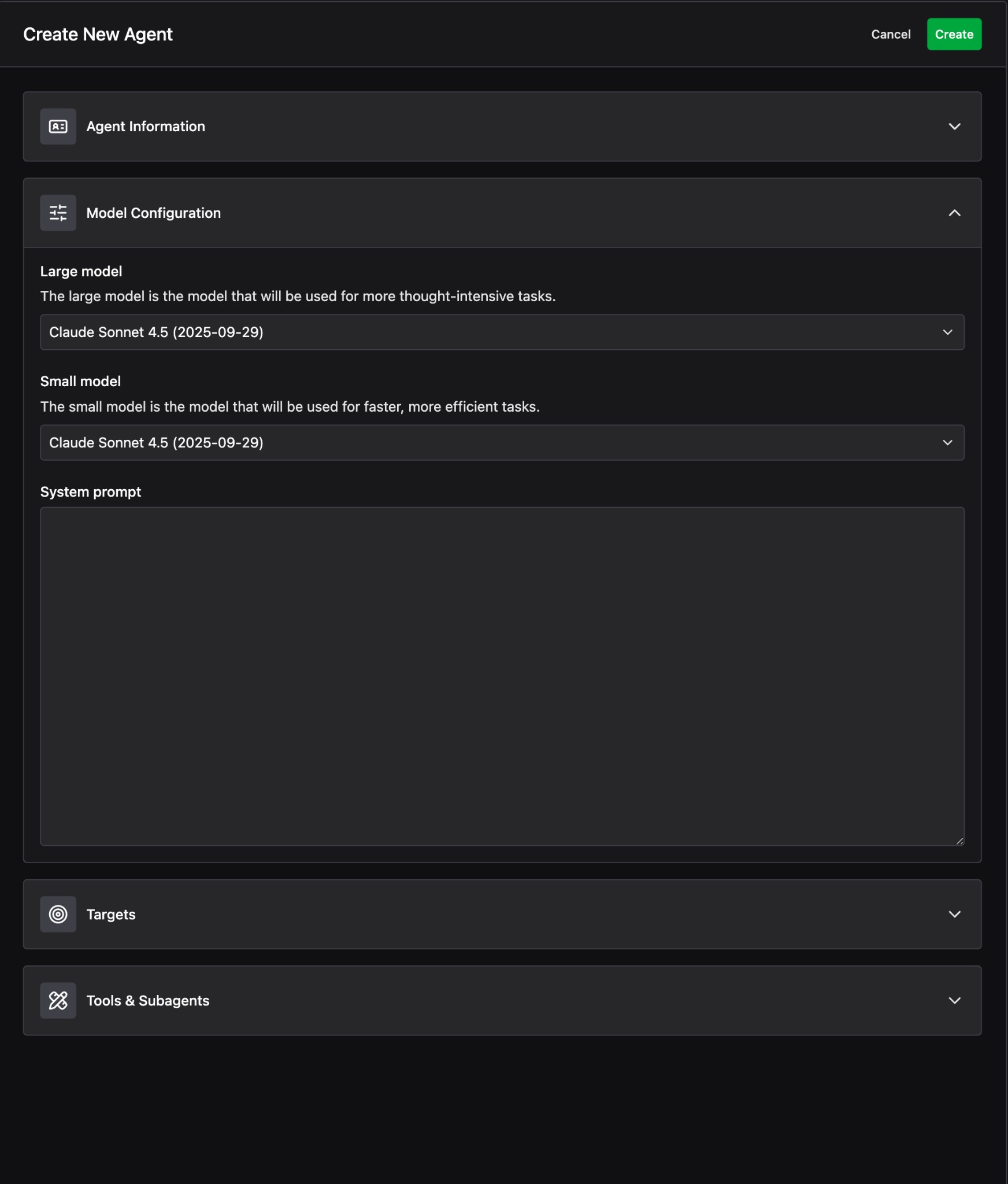Expand the Tools & Subagents section chevron
Image resolution: width=1008 pixels, height=1184 pixels.
(x=954, y=1001)
